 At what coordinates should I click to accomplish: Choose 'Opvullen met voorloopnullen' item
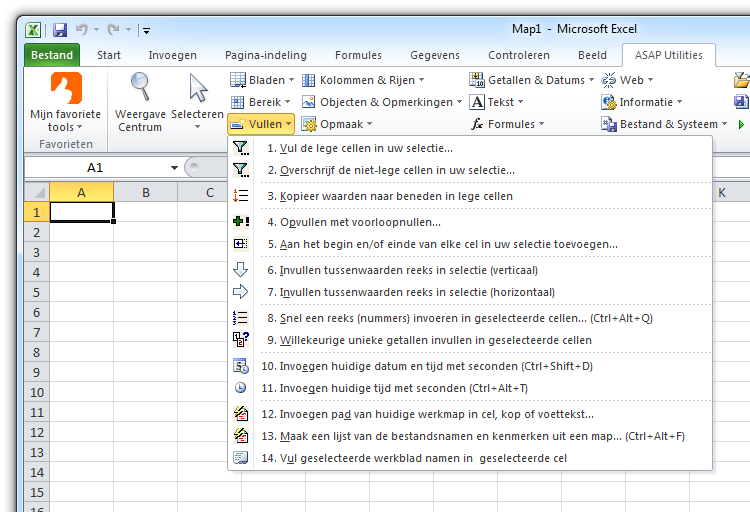tap(470, 222)
